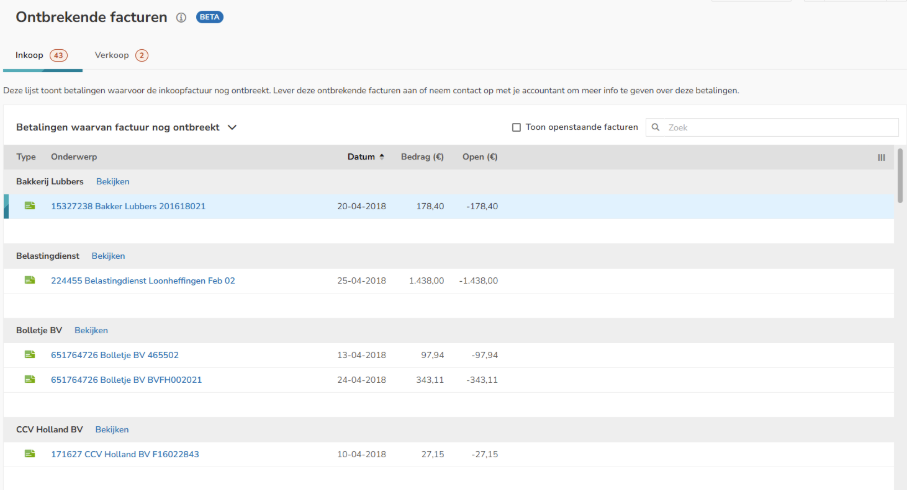Click the info icon beside Ontbrekende facturen
The width and height of the screenshot is (907, 490).
181,18
